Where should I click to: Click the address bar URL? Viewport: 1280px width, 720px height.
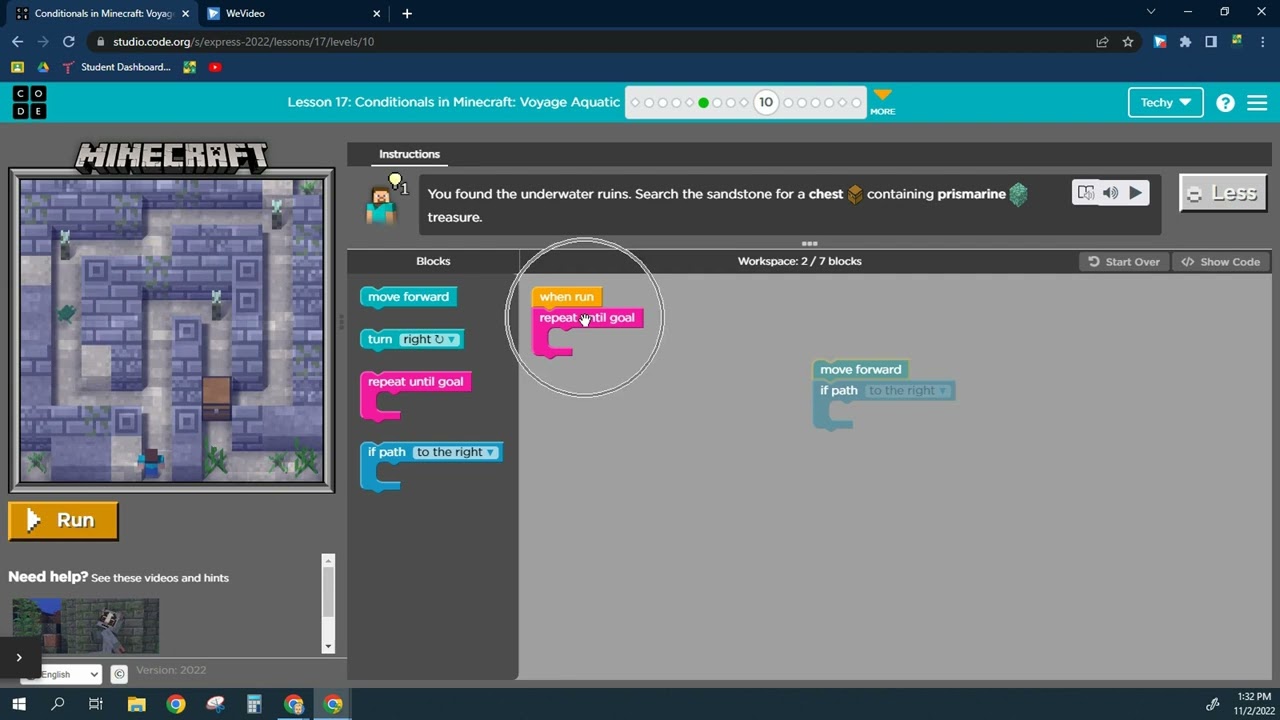point(243,42)
